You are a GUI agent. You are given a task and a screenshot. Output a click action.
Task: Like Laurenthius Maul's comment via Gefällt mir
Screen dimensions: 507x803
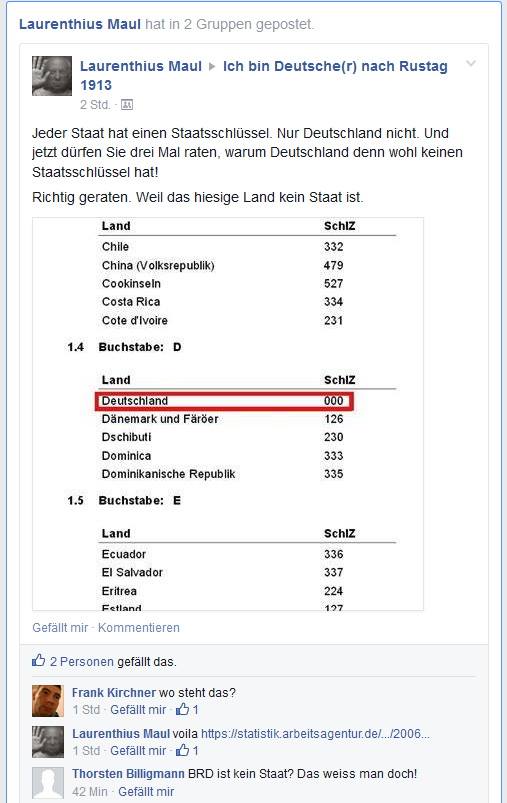pyautogui.click(x=138, y=750)
